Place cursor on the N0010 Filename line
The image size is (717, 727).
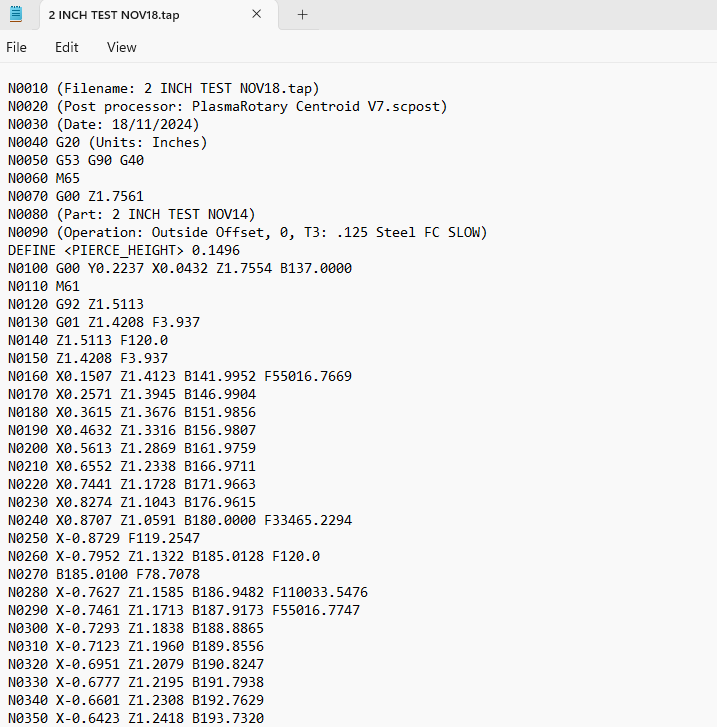coord(164,88)
